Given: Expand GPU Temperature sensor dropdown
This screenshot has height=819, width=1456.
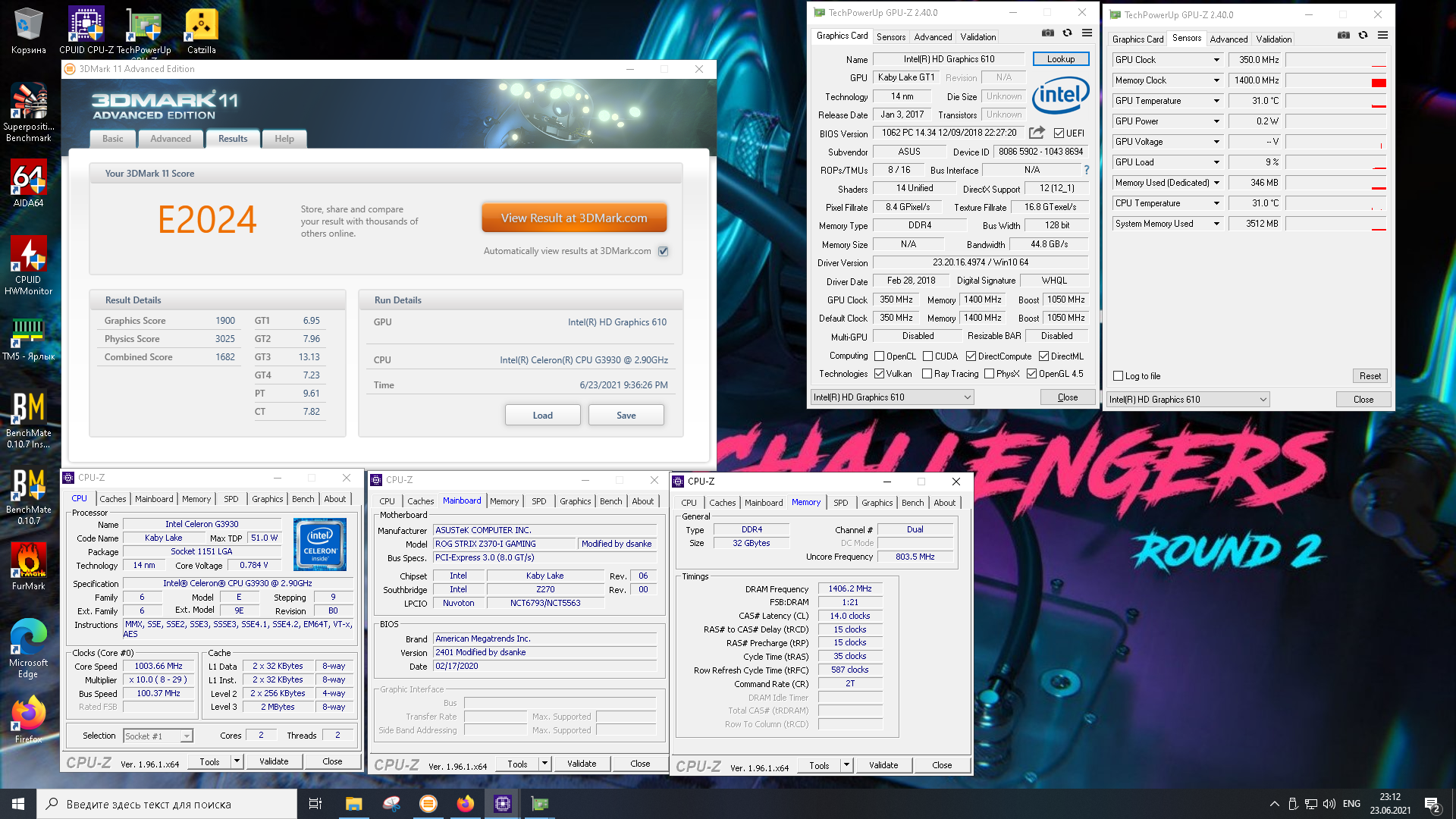Looking at the screenshot, I should click(x=1216, y=101).
